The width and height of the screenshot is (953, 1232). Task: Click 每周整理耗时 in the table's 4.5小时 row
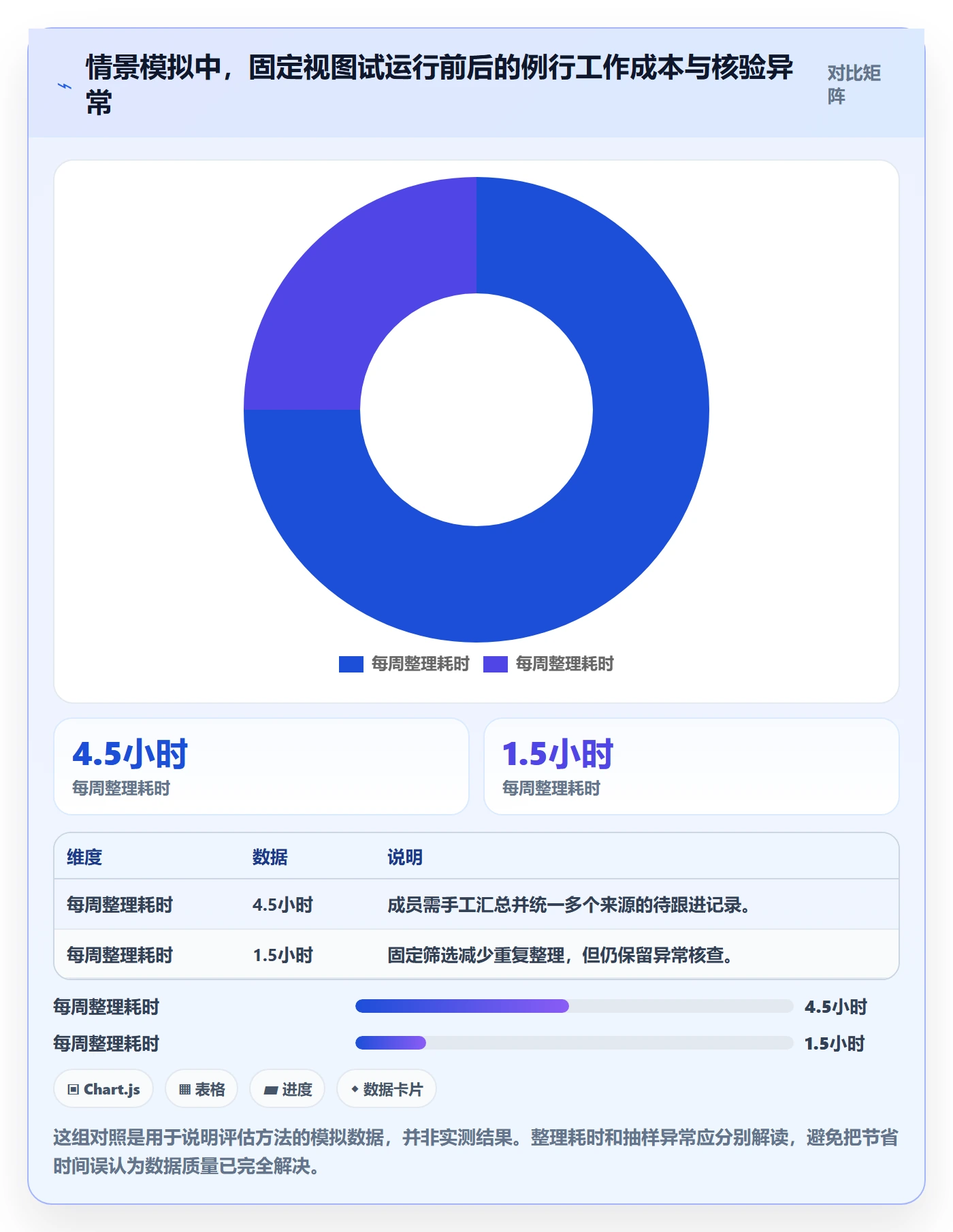[x=120, y=905]
